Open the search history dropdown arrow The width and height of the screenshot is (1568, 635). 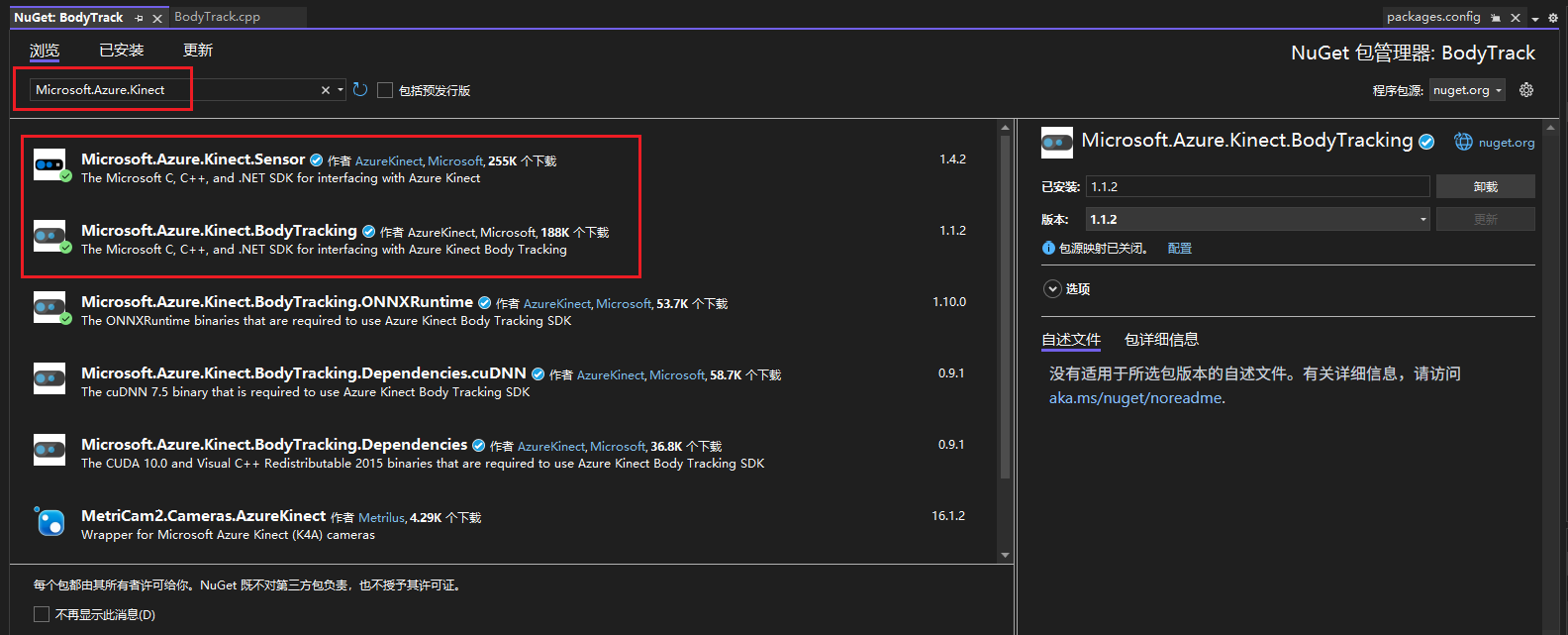(341, 90)
